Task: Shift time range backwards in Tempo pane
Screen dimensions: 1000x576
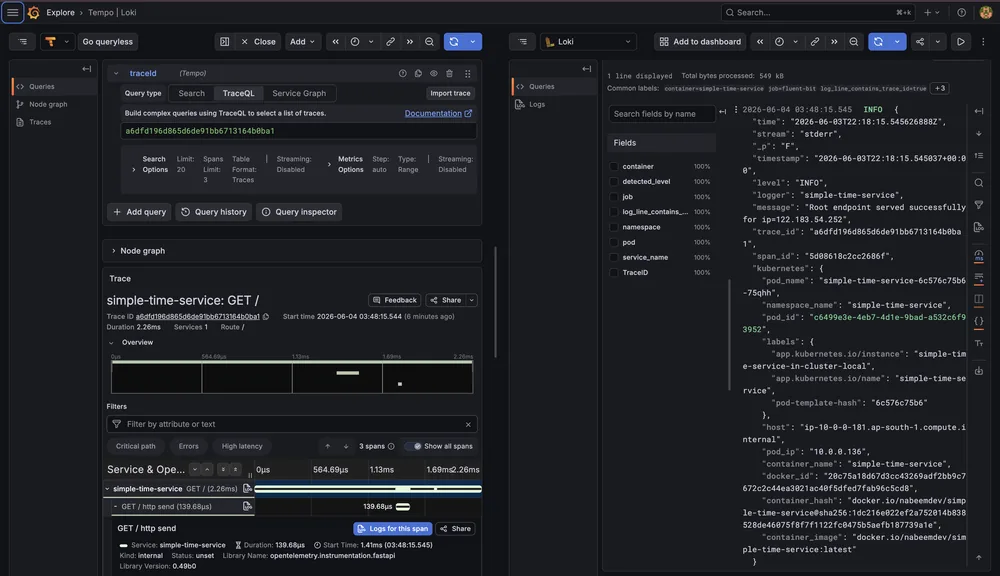Action: tap(335, 41)
